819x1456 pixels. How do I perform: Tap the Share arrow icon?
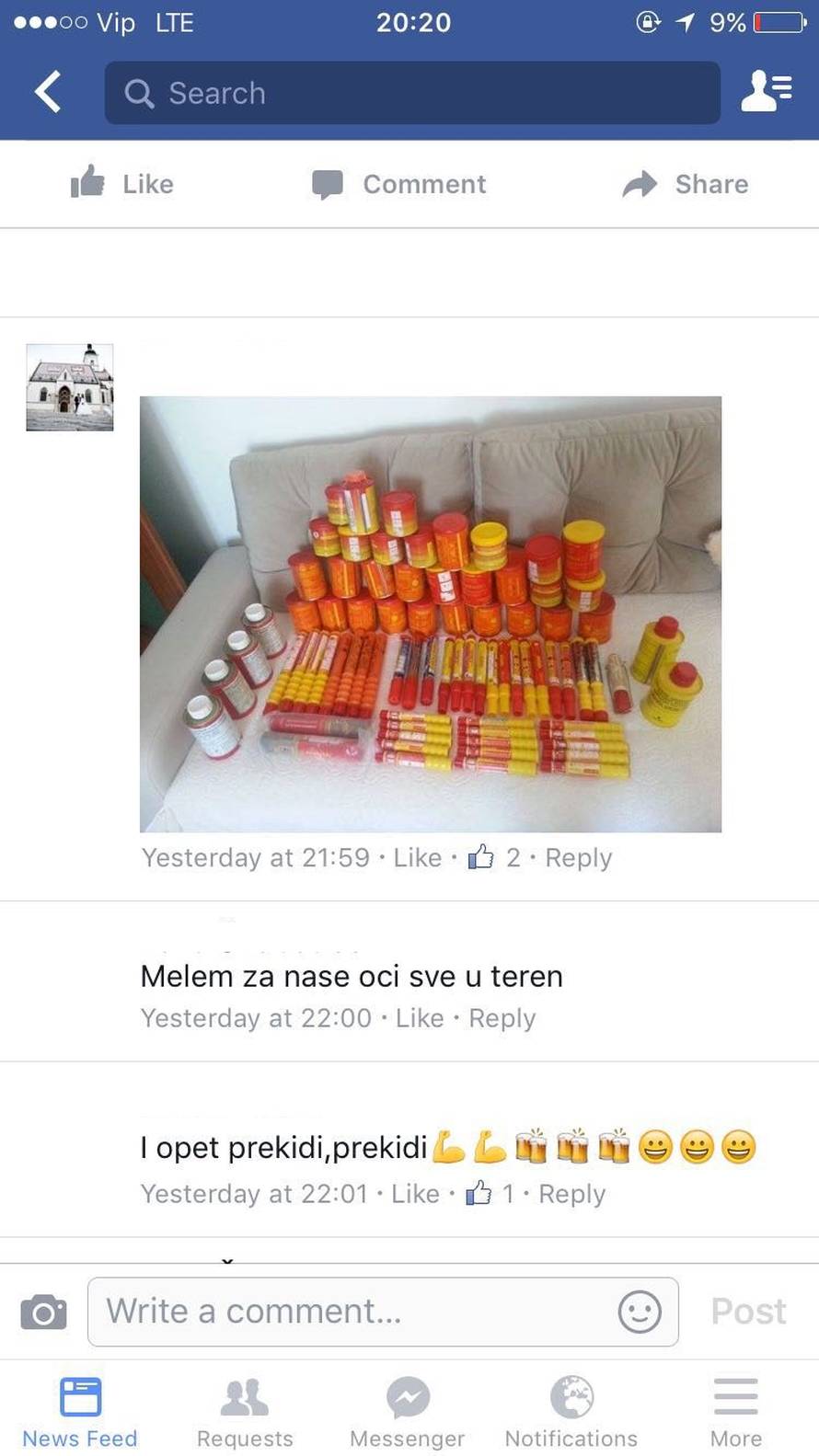click(640, 184)
